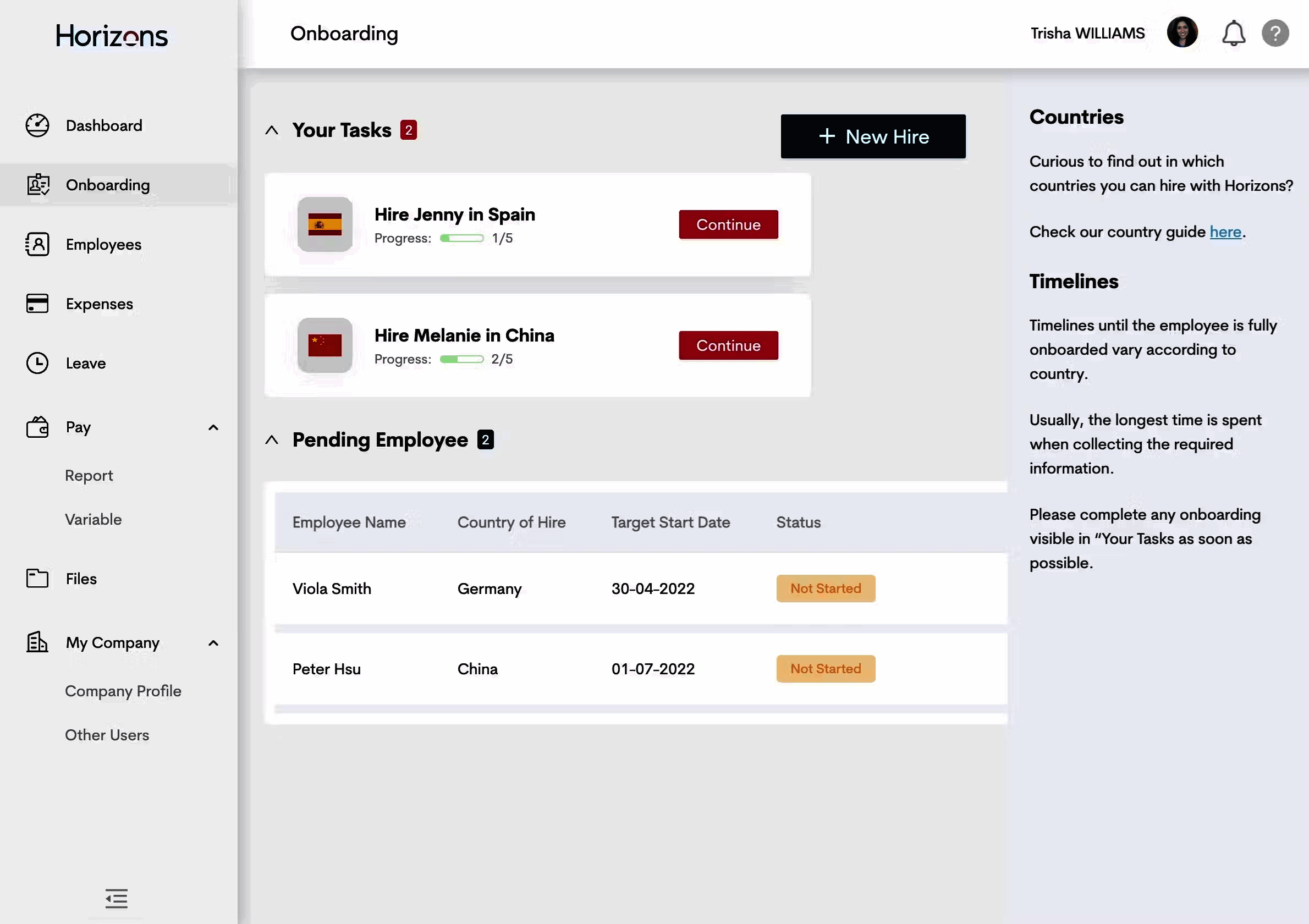Collapse the Pay submenu chevron
This screenshot has width=1309, height=924.
pyautogui.click(x=213, y=427)
